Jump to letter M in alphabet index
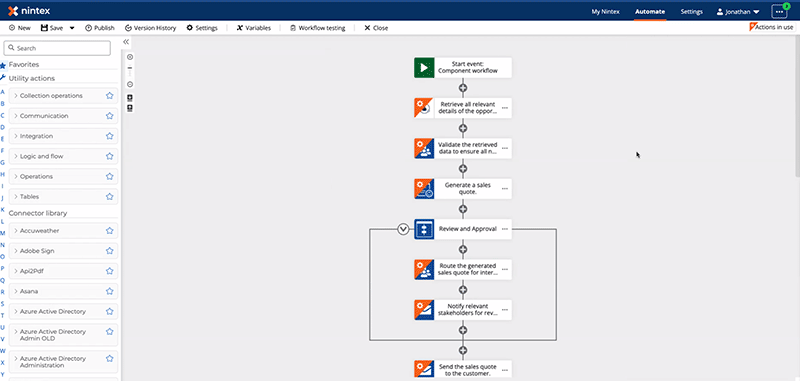The image size is (800, 381). (x=3, y=233)
